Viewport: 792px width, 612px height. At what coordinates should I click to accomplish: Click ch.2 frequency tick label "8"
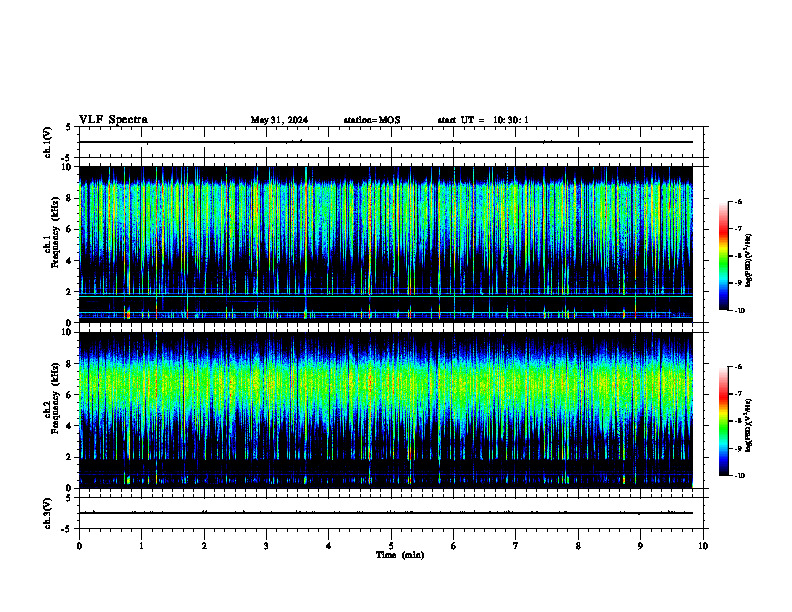pos(70,364)
